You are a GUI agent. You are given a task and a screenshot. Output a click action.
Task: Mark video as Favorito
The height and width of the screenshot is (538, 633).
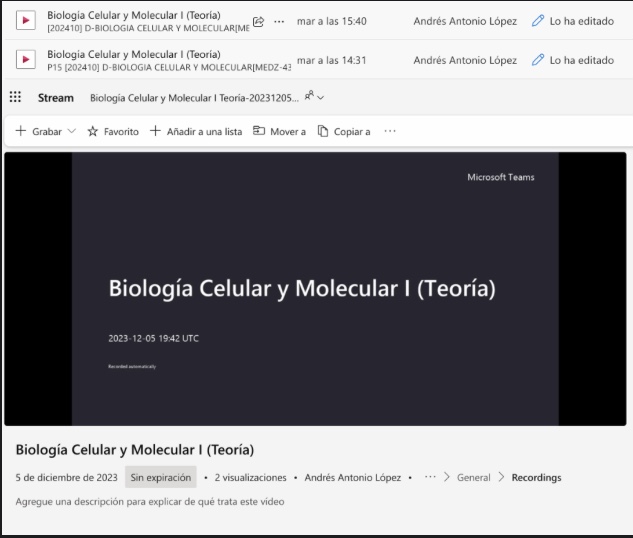click(x=113, y=132)
